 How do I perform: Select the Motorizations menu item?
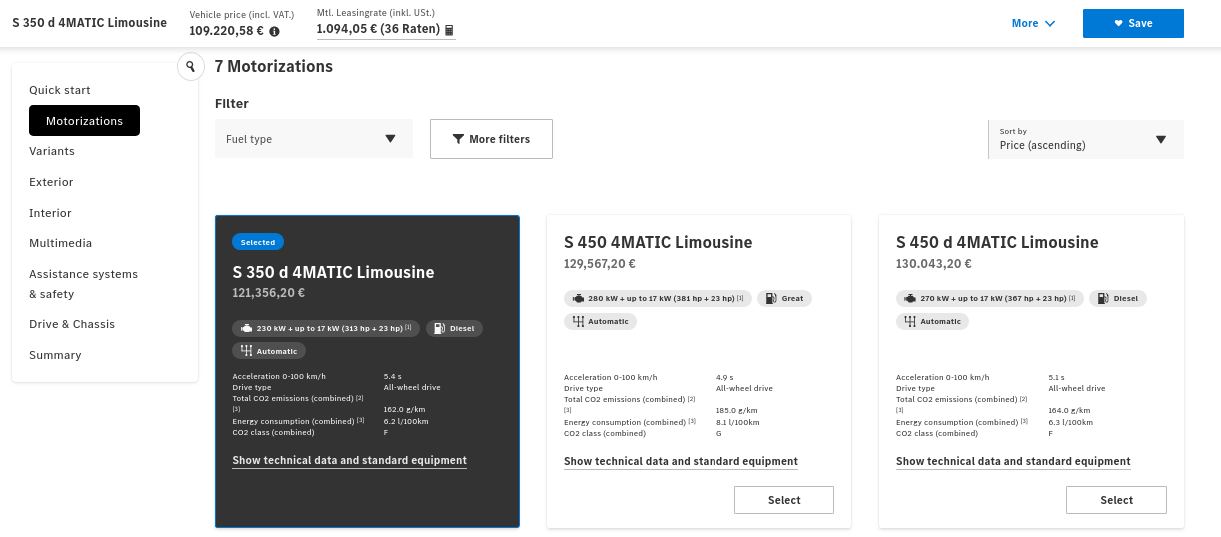(85, 121)
